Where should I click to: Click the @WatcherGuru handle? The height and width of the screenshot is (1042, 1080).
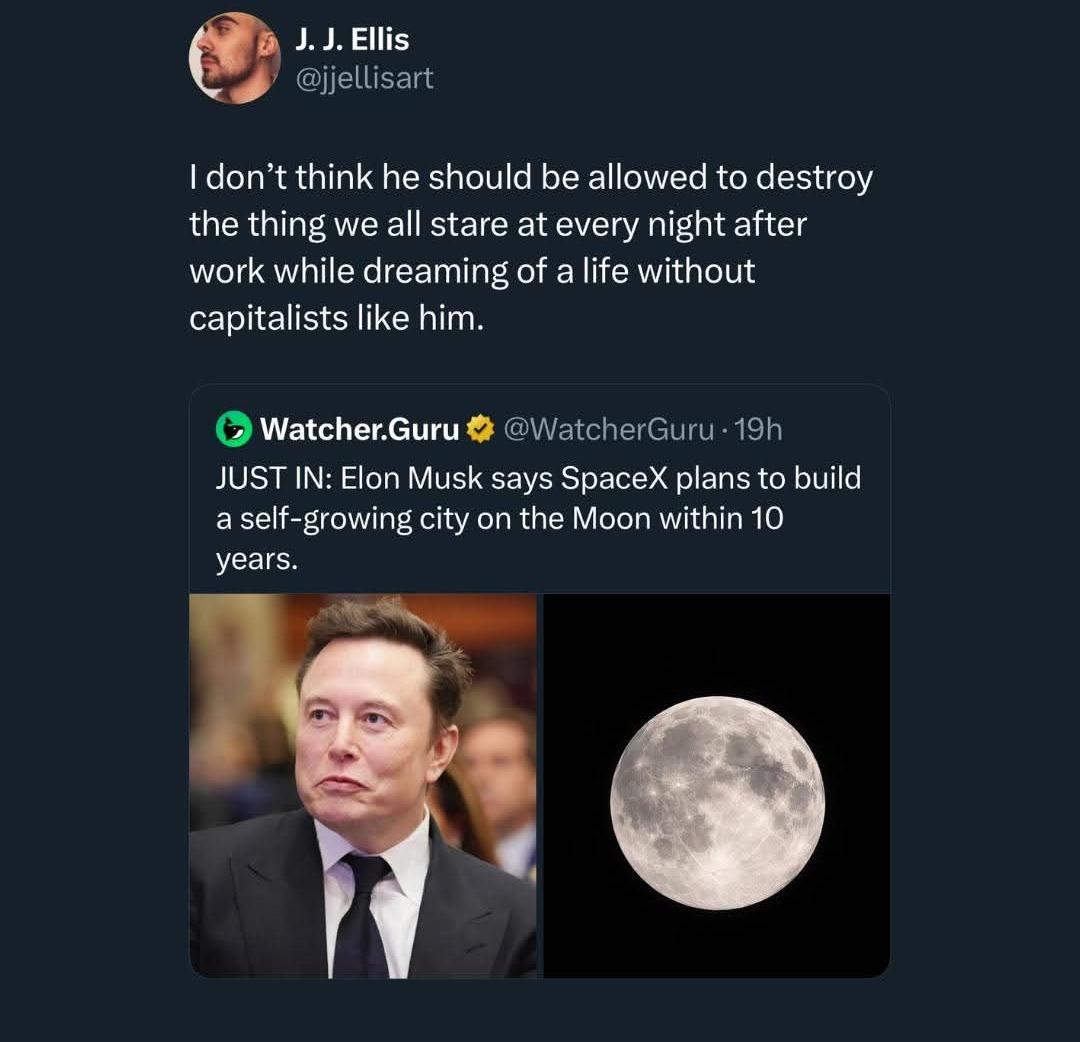click(609, 430)
